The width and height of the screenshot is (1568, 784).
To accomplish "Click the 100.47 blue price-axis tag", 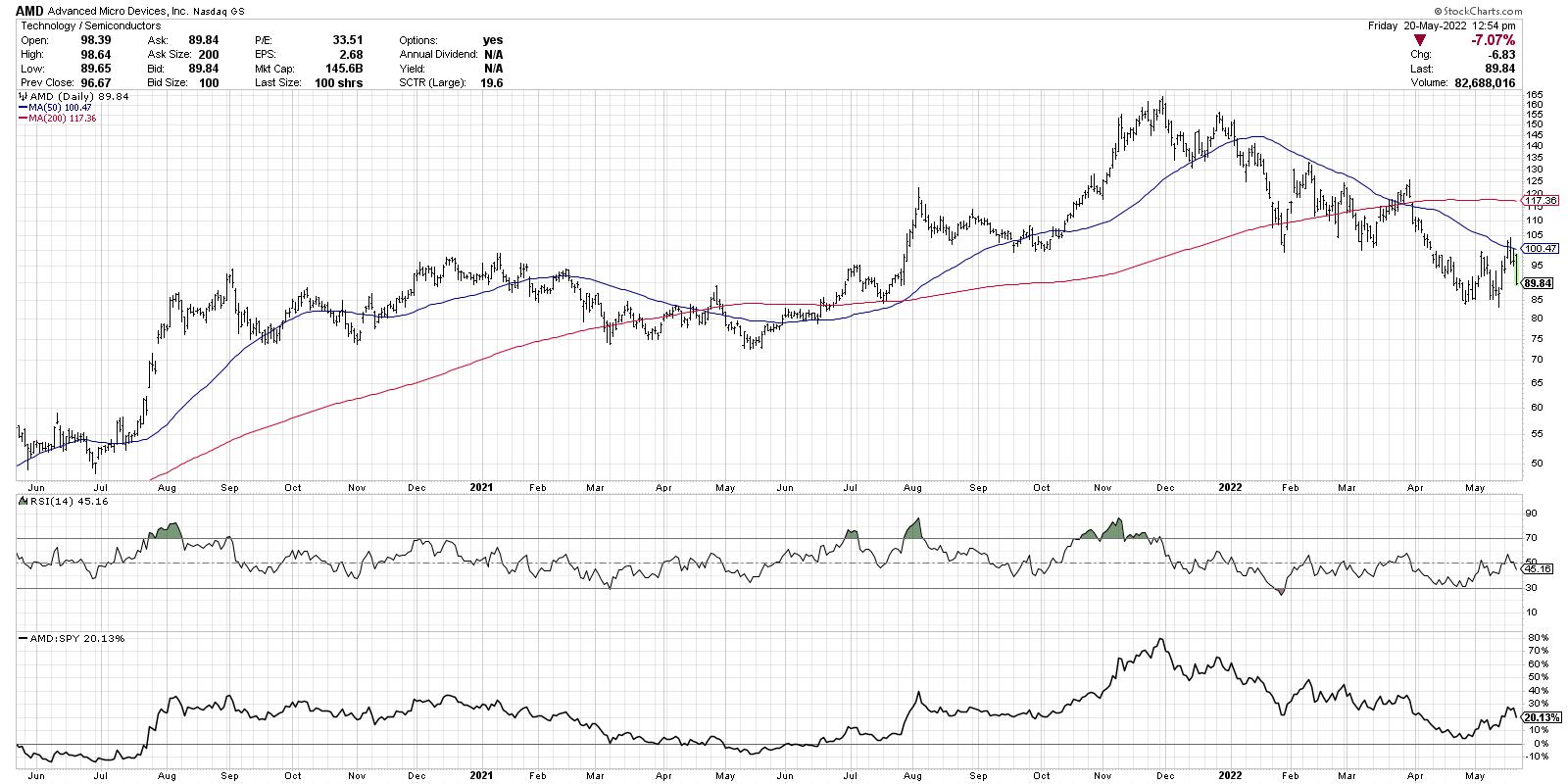I will (1539, 249).
